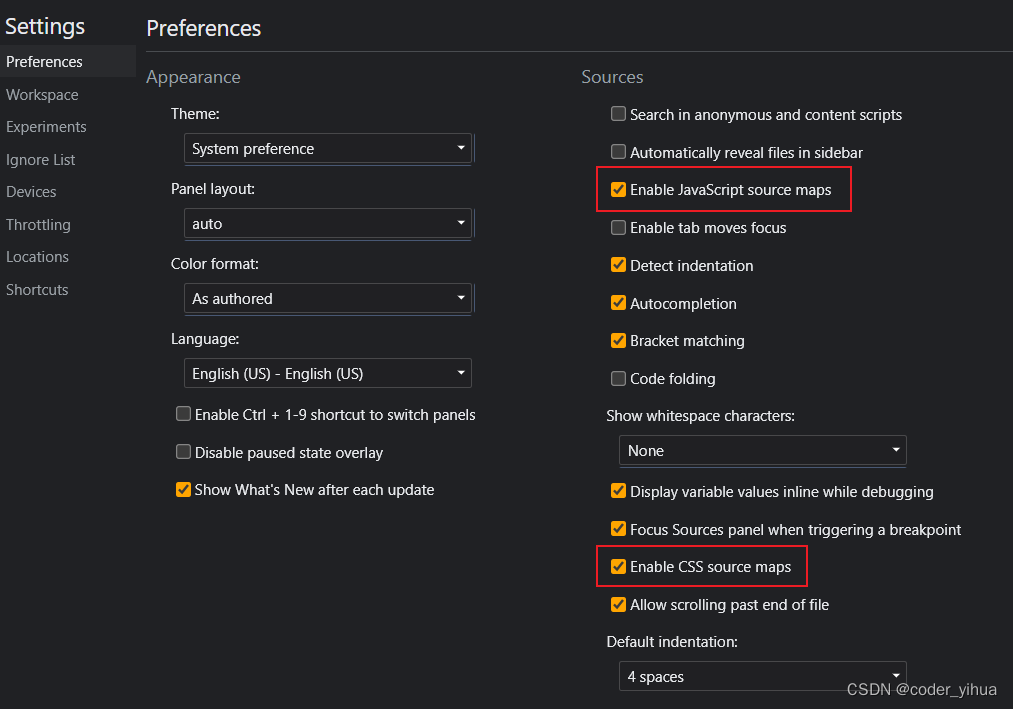Screen dimensions: 1013x709
Task: Check Disable paused state overlay
Action: pos(183,452)
